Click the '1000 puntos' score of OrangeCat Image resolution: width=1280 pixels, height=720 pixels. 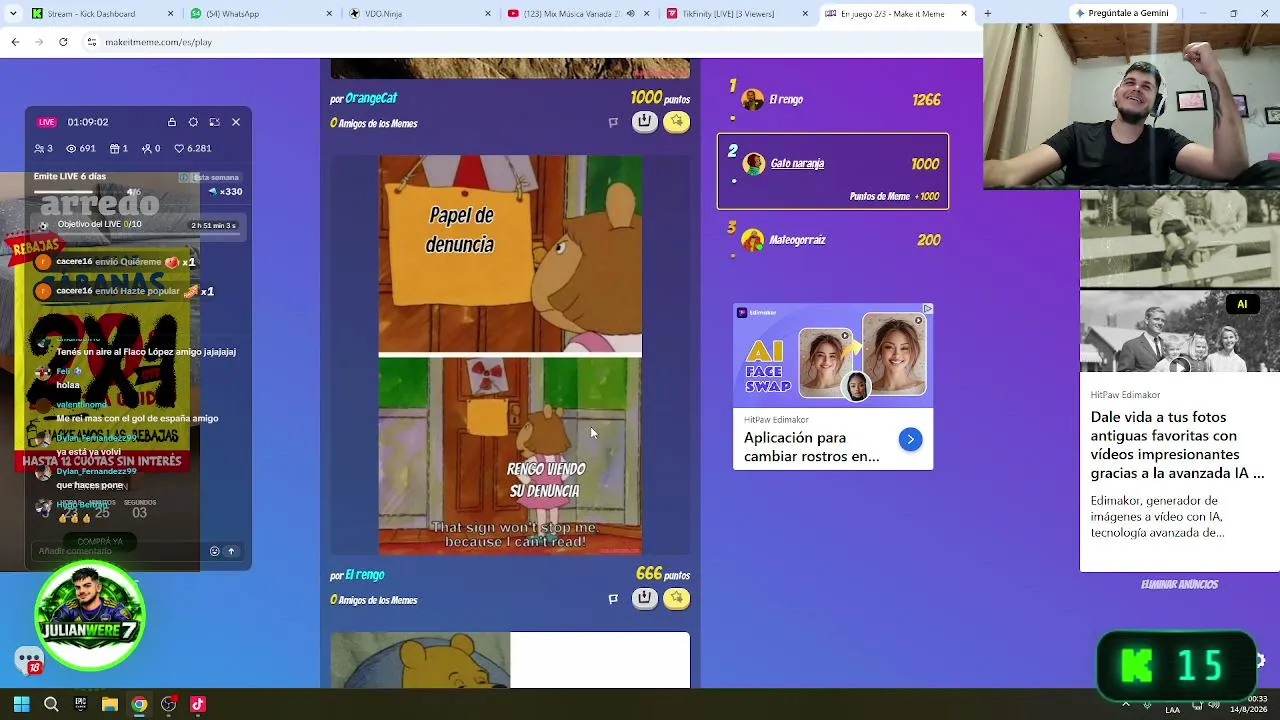tap(660, 98)
